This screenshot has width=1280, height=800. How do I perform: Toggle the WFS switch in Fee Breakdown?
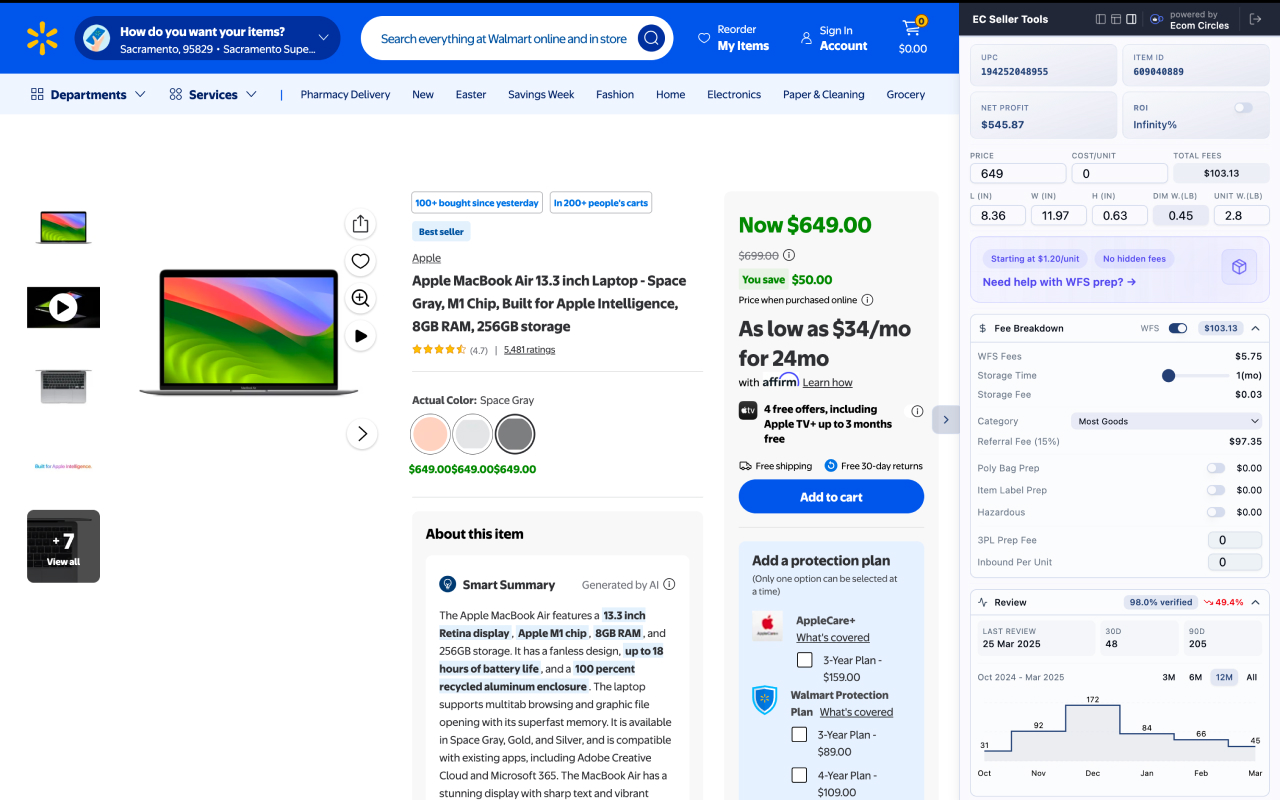click(1177, 327)
